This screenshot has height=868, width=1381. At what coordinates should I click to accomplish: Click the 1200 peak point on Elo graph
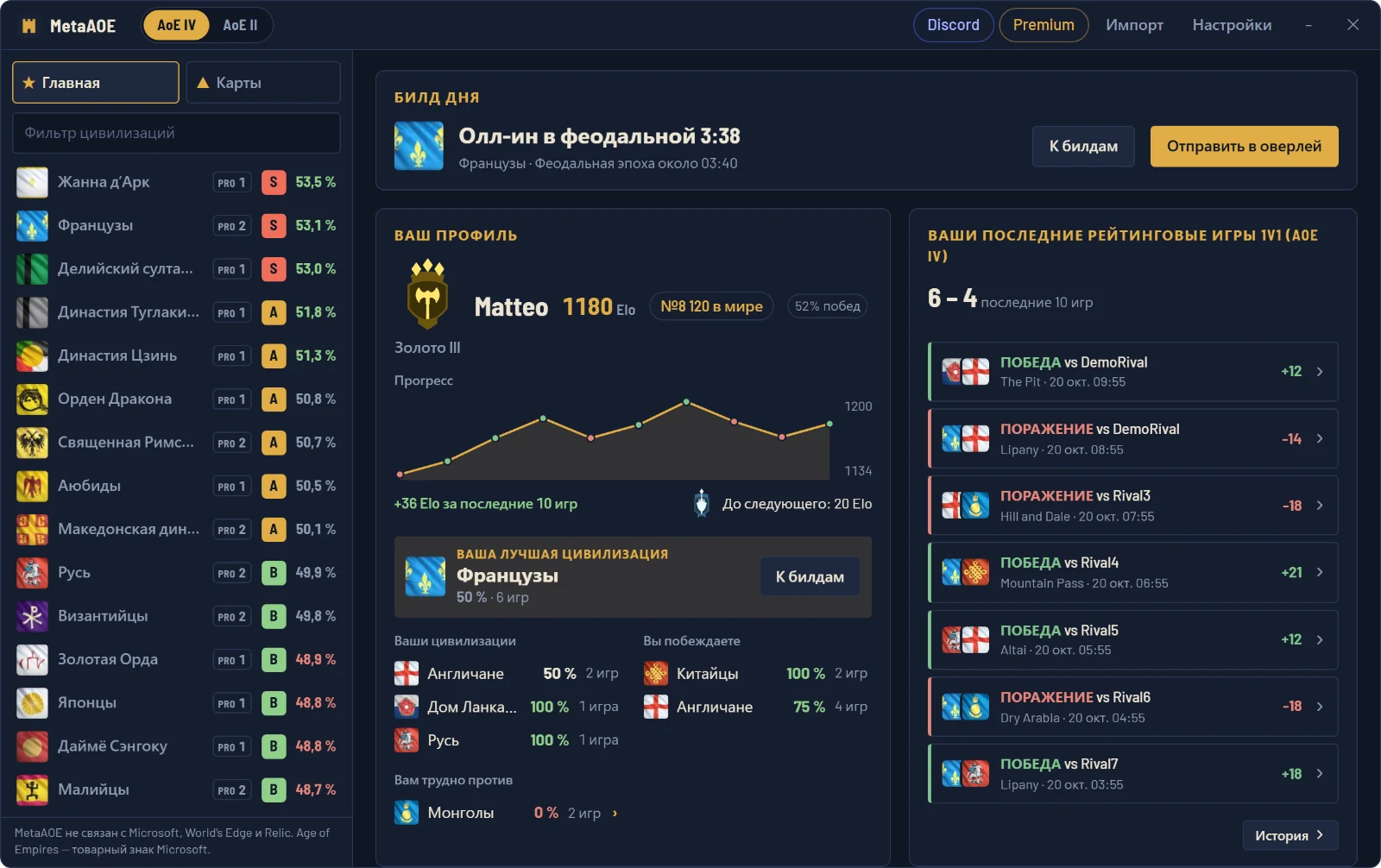pos(686,402)
